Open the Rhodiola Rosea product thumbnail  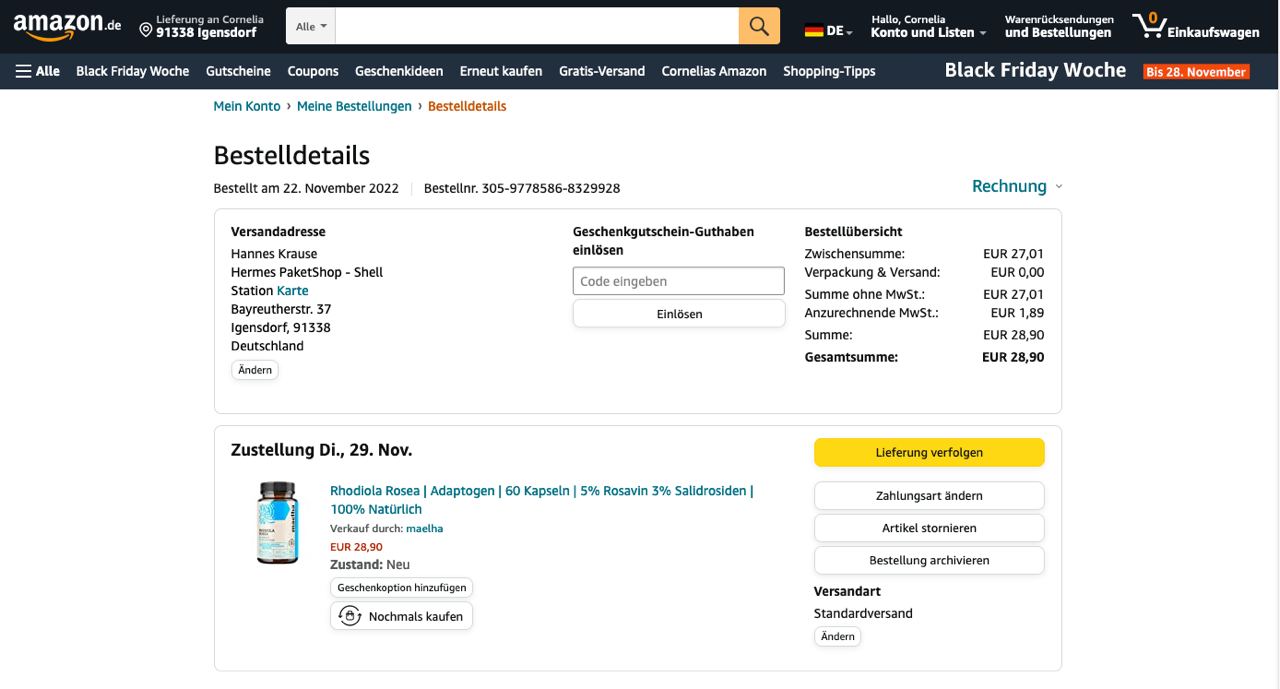click(277, 523)
